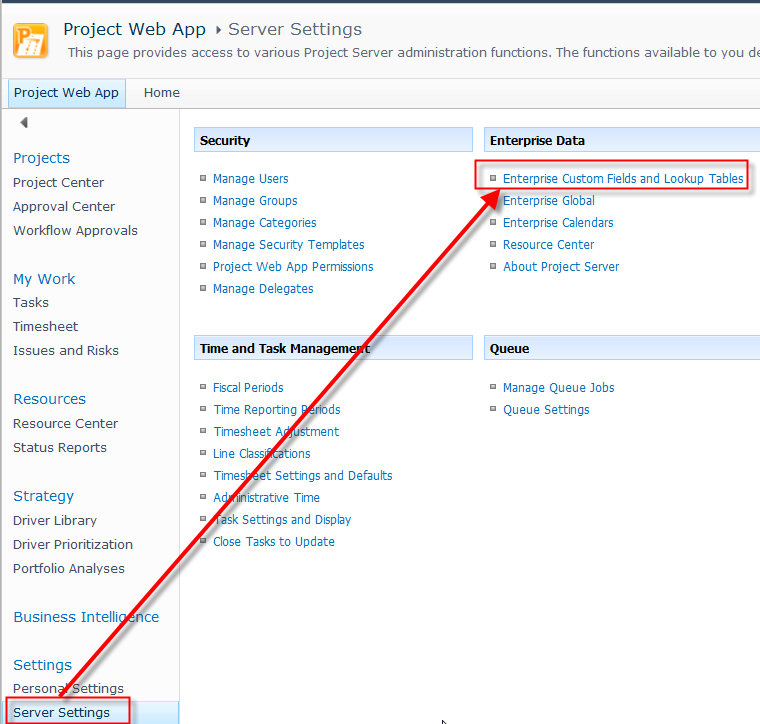Open the Project Web App tab
Viewport: 760px width, 724px height.
[x=66, y=93]
